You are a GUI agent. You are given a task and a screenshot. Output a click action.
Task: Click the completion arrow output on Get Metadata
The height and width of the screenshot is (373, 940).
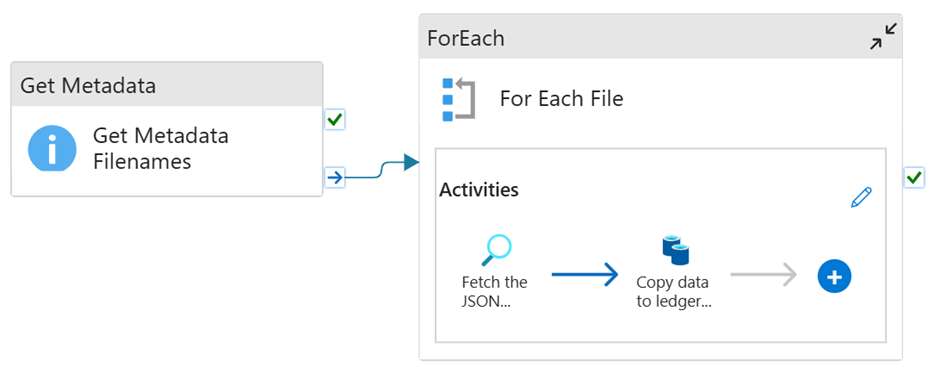pos(335,177)
